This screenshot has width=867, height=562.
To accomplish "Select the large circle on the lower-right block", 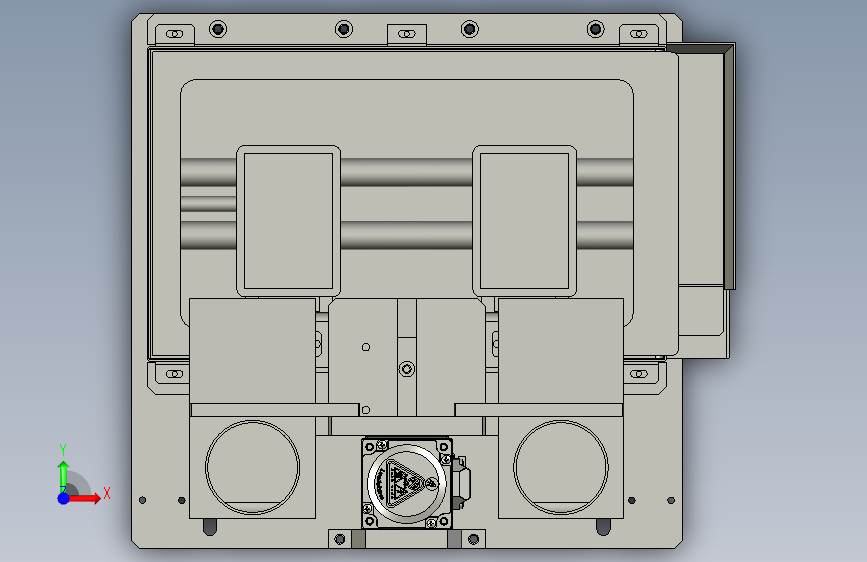I will tap(561, 467).
